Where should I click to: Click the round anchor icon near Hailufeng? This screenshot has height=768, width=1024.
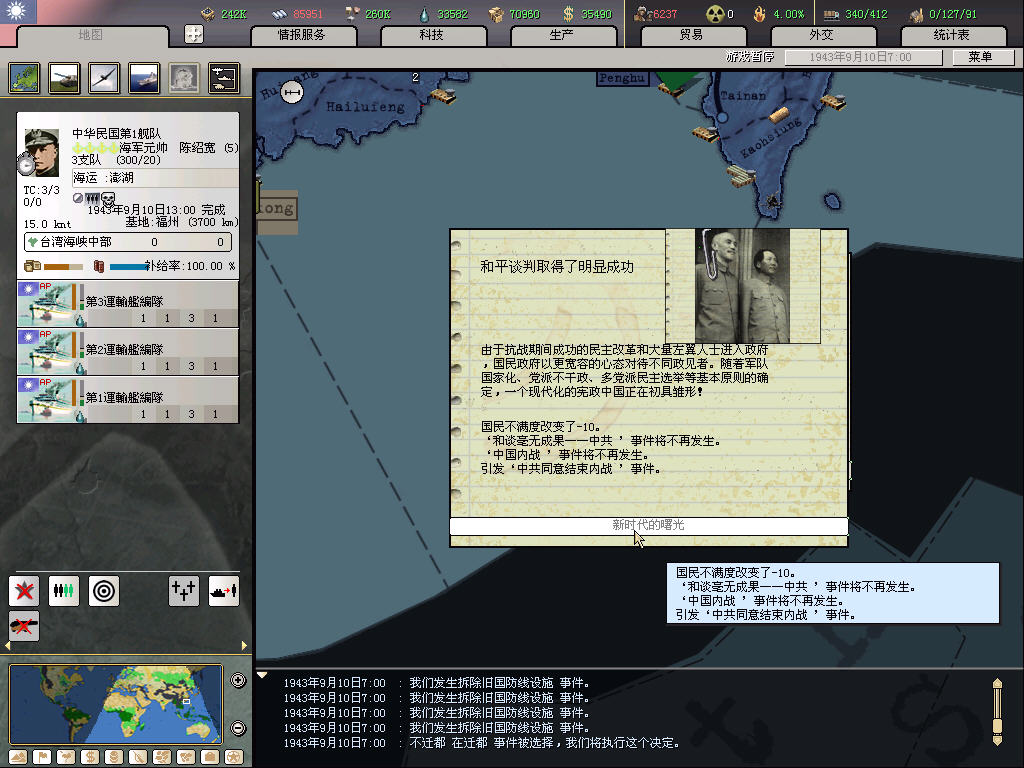click(292, 93)
